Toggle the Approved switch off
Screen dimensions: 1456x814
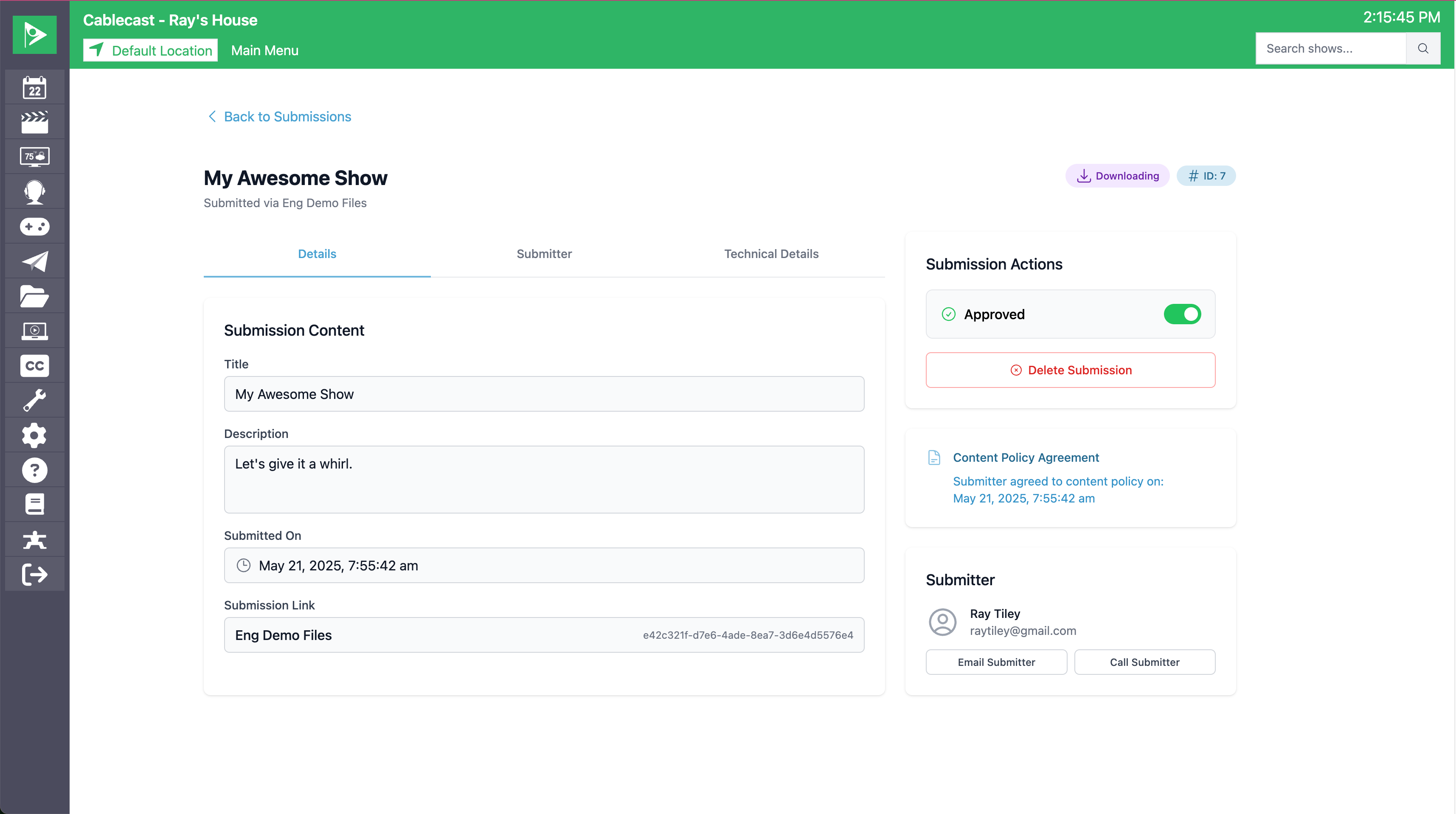(x=1182, y=314)
